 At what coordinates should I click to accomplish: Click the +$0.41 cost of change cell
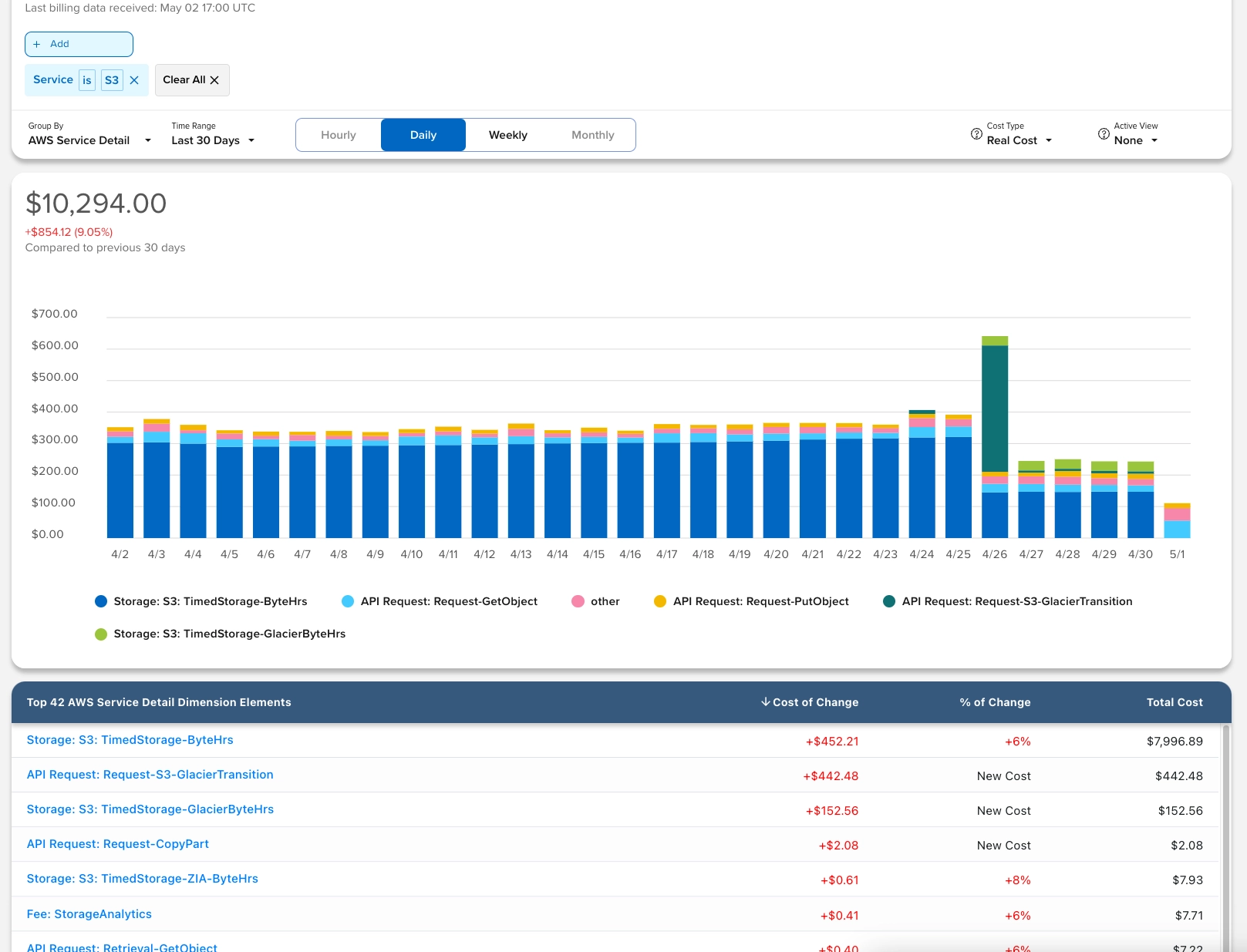[839, 916]
